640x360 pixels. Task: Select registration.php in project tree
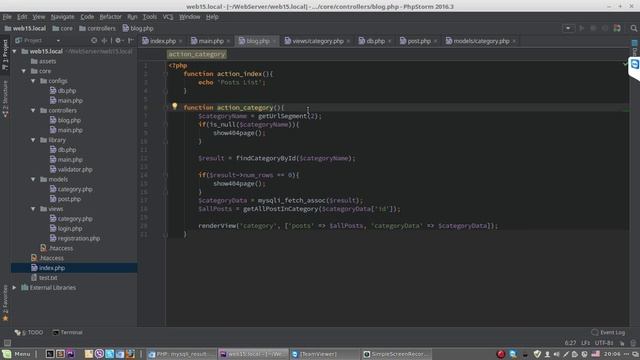pyautogui.click(x=75, y=238)
